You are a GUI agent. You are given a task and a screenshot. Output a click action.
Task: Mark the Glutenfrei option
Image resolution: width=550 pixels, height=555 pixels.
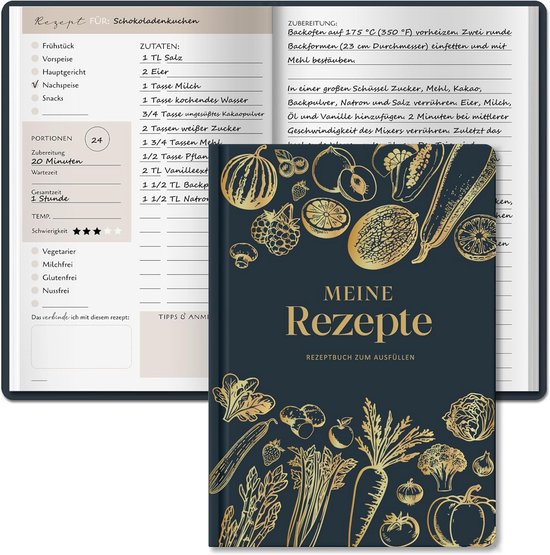tap(35, 277)
